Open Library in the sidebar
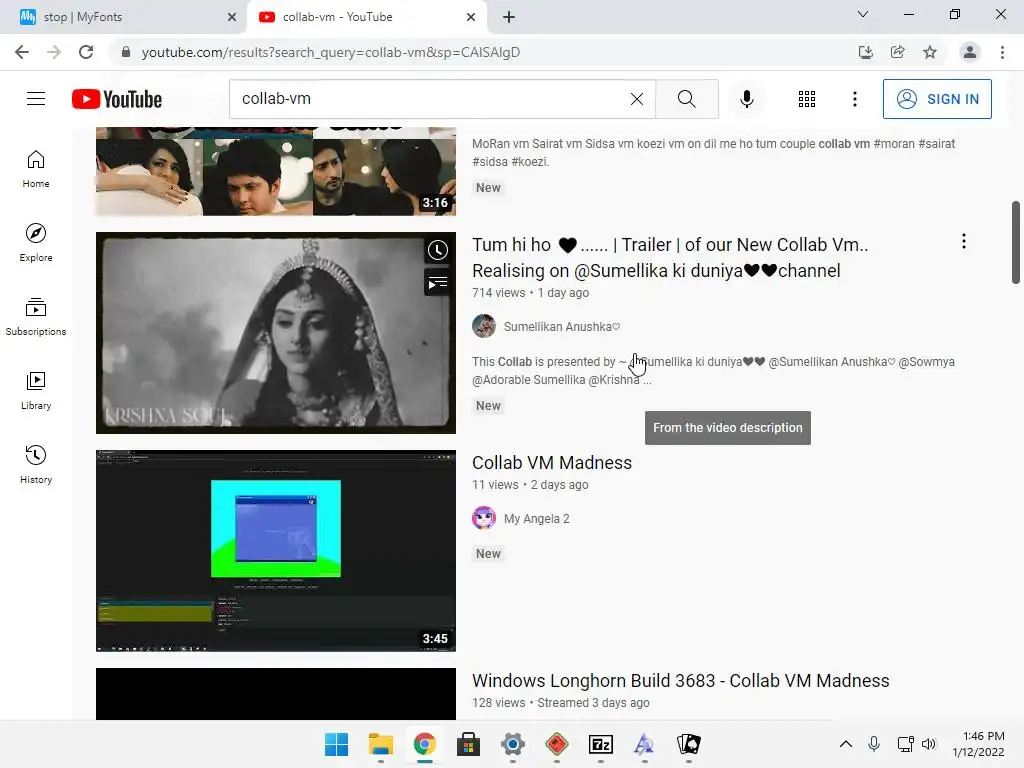The image size is (1024, 768). pyautogui.click(x=36, y=391)
